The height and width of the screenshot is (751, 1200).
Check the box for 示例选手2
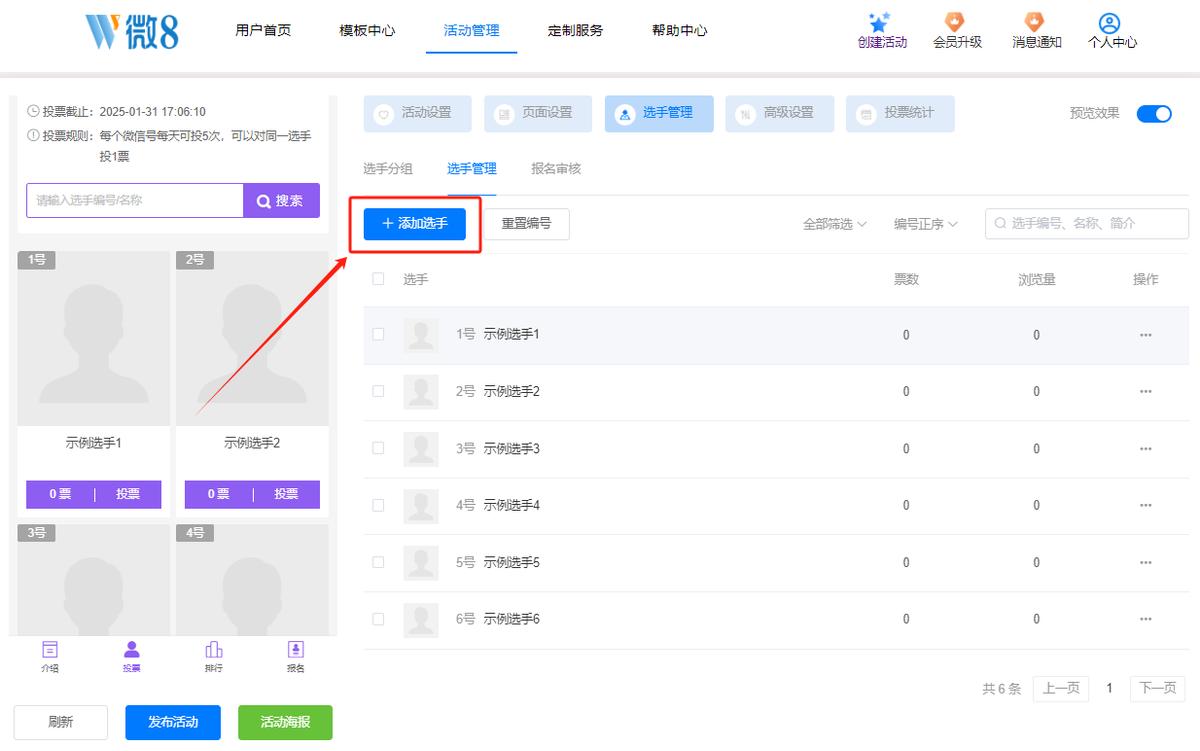click(378, 392)
